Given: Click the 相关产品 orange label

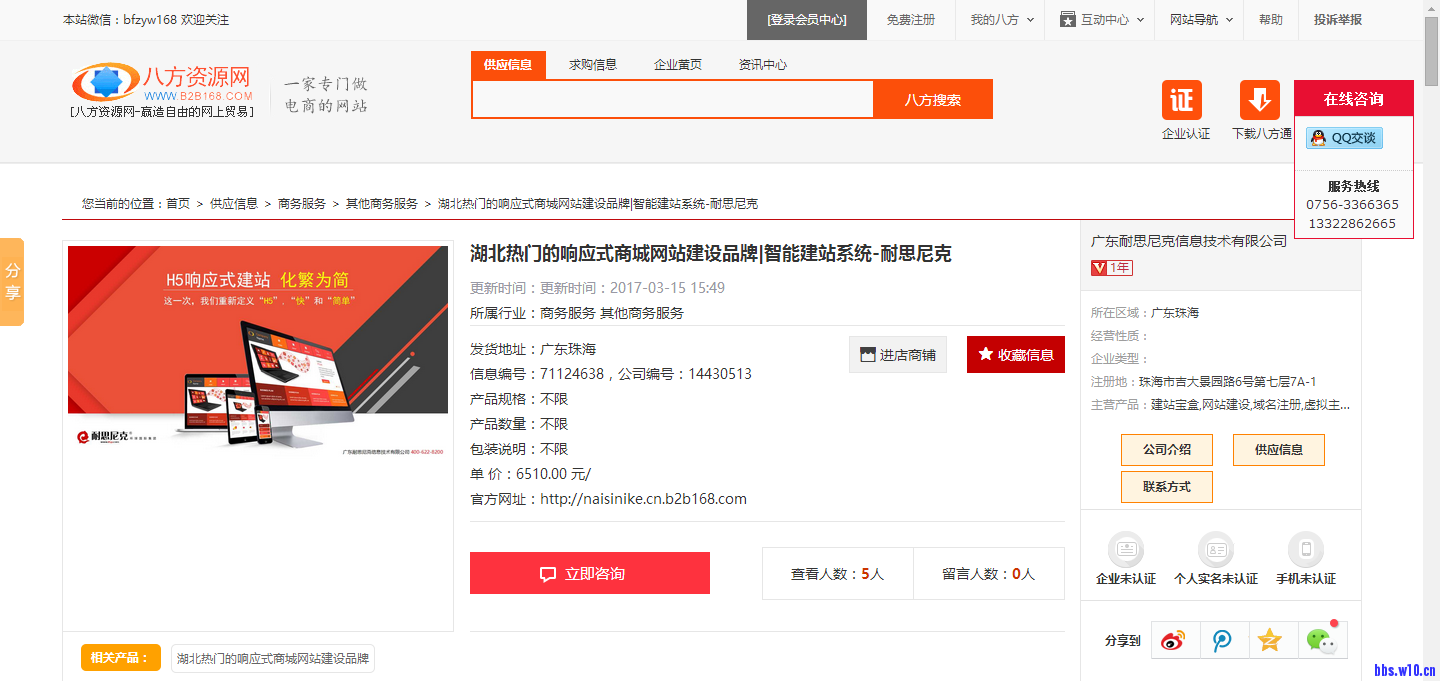Looking at the screenshot, I should point(121,658).
